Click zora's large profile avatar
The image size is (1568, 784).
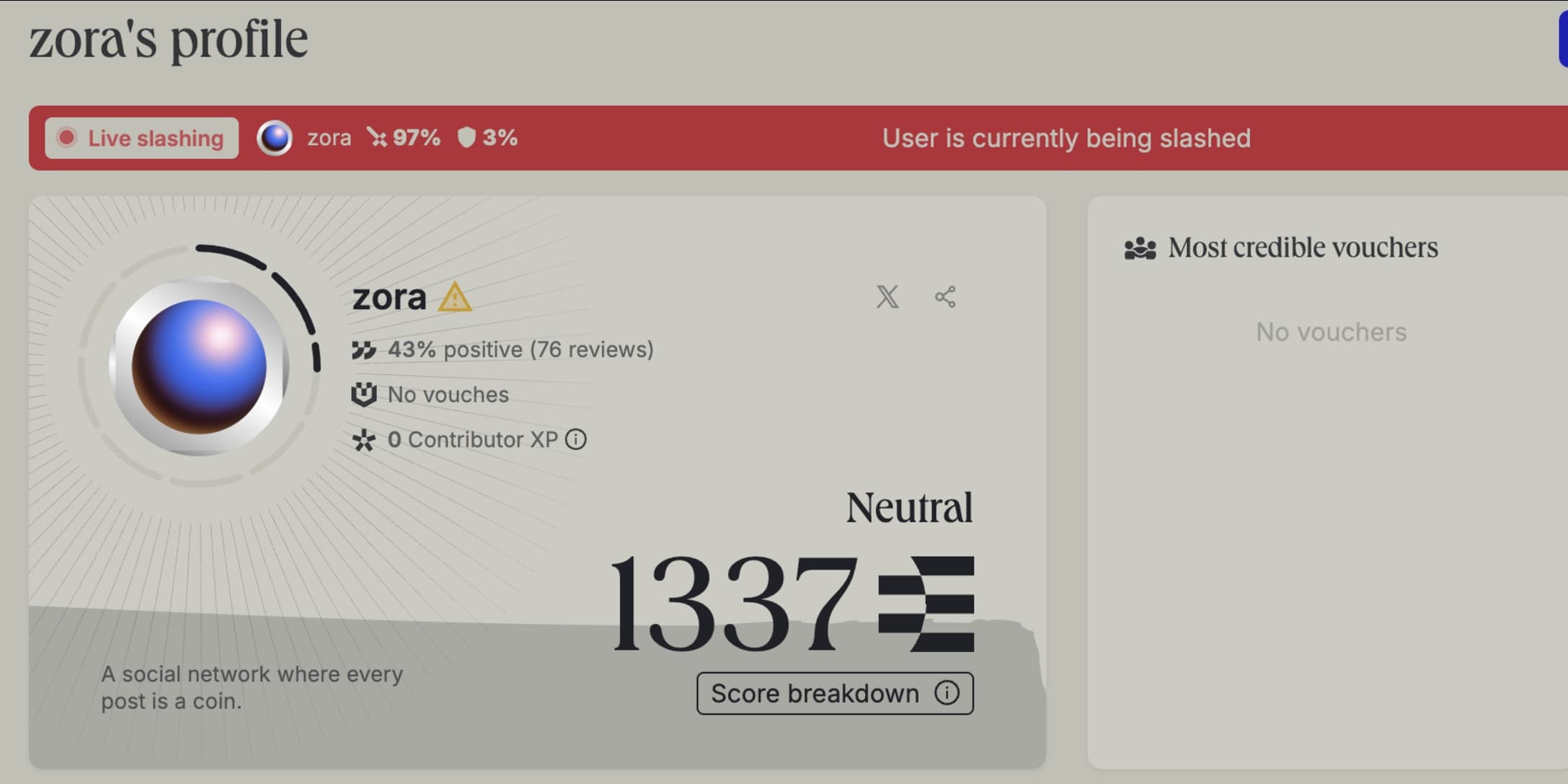click(x=199, y=366)
